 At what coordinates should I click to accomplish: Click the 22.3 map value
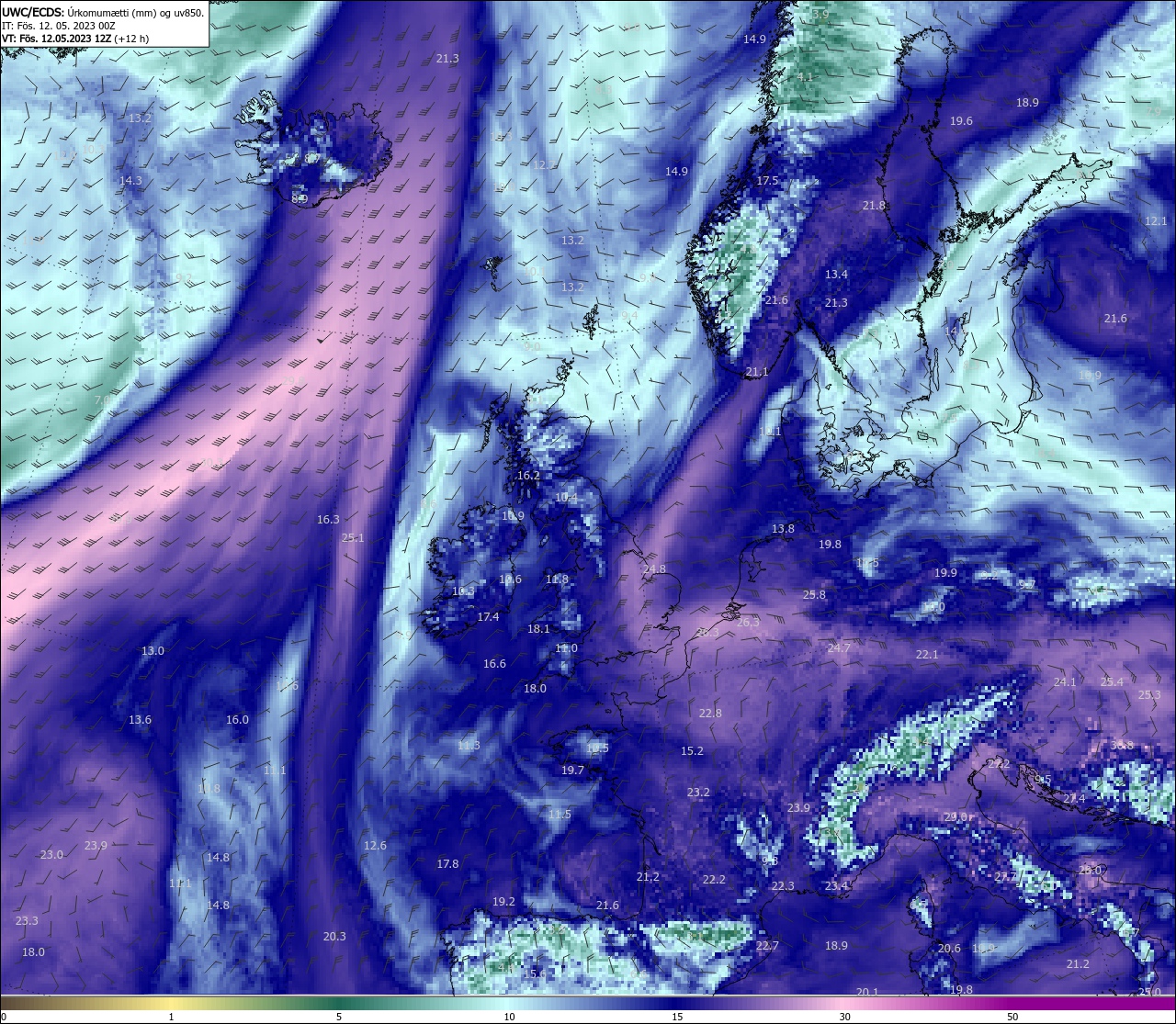coord(783,886)
